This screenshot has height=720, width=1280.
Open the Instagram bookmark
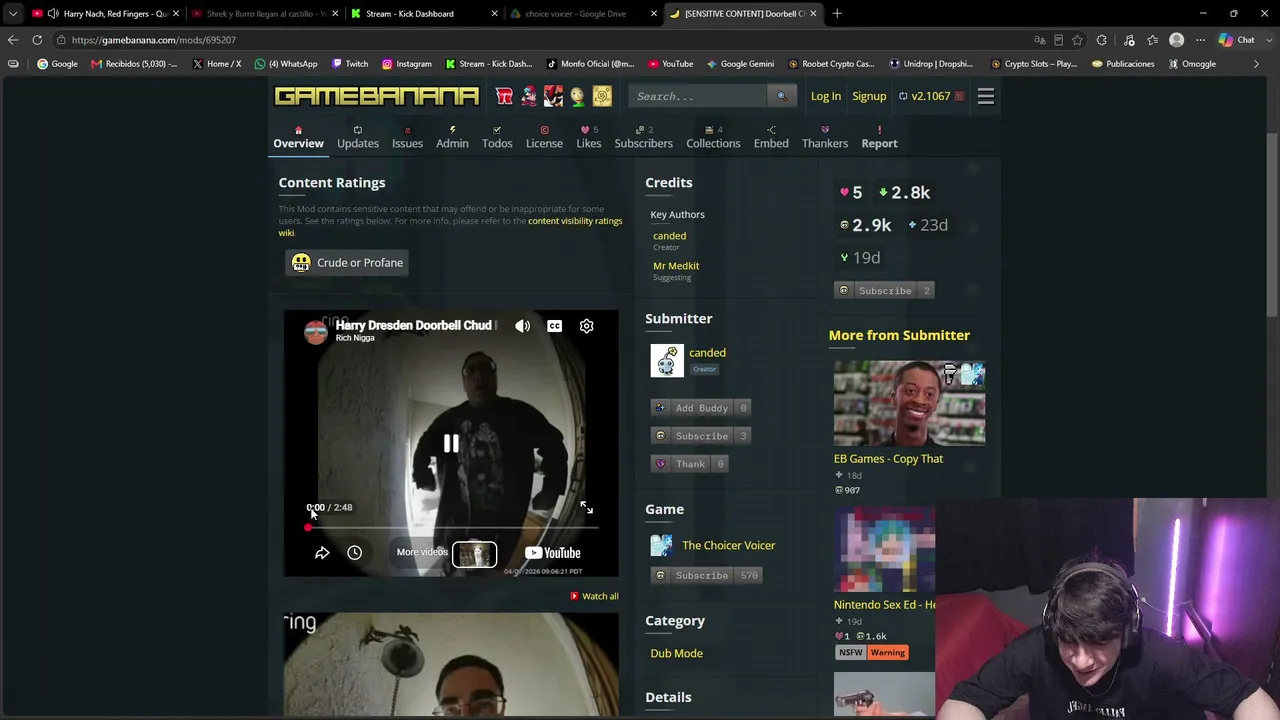click(406, 64)
